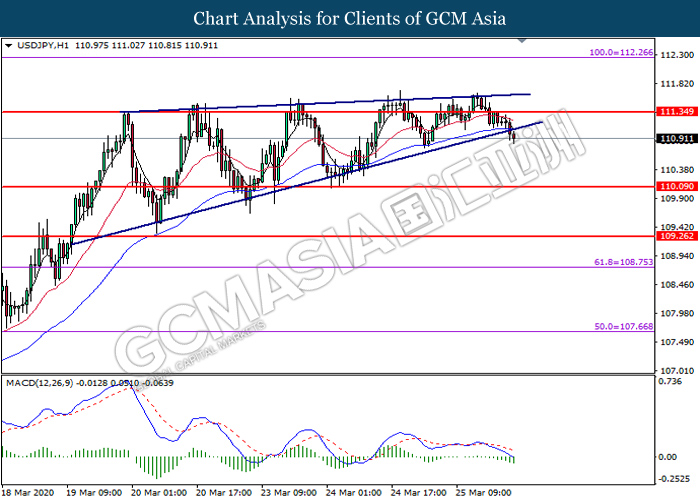Click the 18 Mar 2020 date on time axis
This screenshot has width=700, height=500.
click(x=28, y=492)
